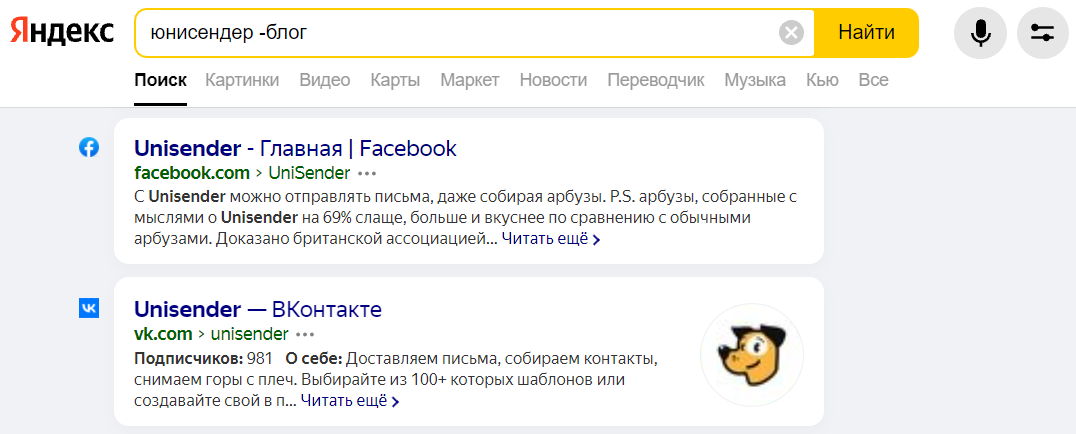Open the three-dot menu on the facebook.com result
Image resolution: width=1076 pixels, height=434 pixels.
tap(367, 173)
